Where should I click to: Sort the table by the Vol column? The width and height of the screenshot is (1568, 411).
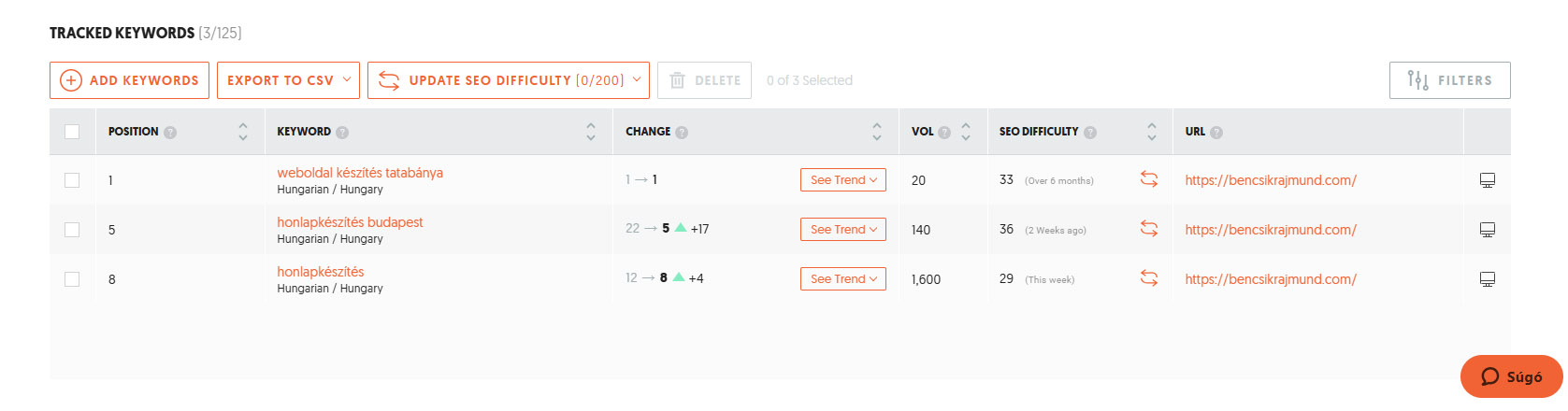966,132
